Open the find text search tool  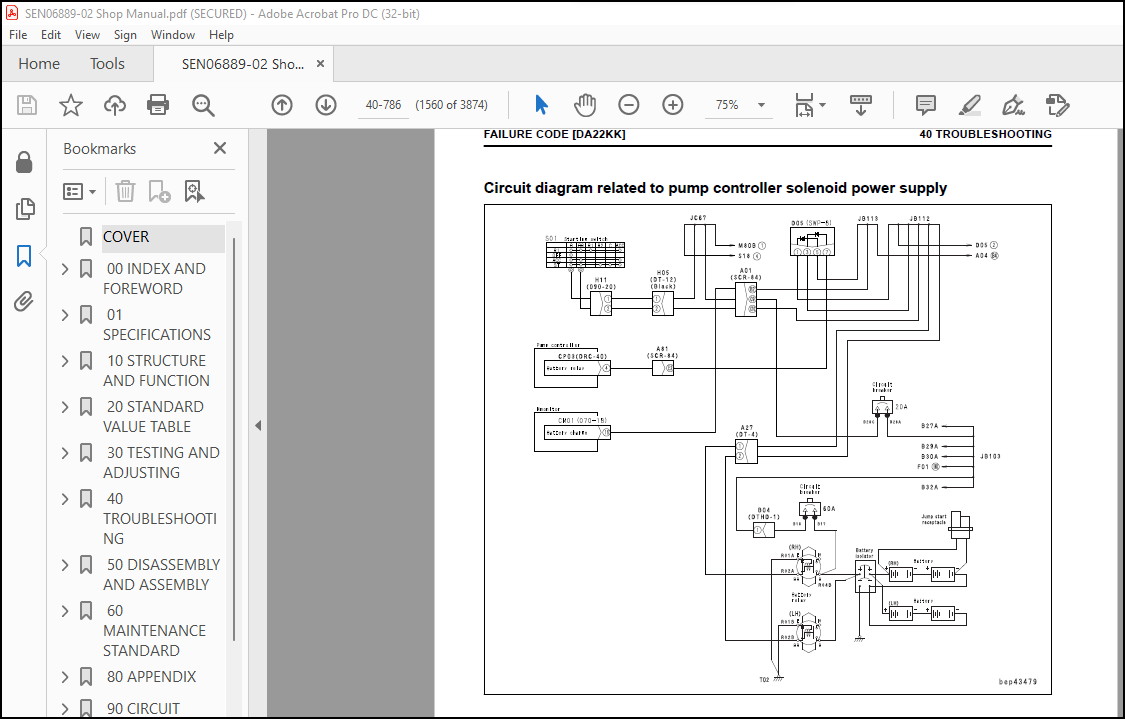[x=203, y=105]
